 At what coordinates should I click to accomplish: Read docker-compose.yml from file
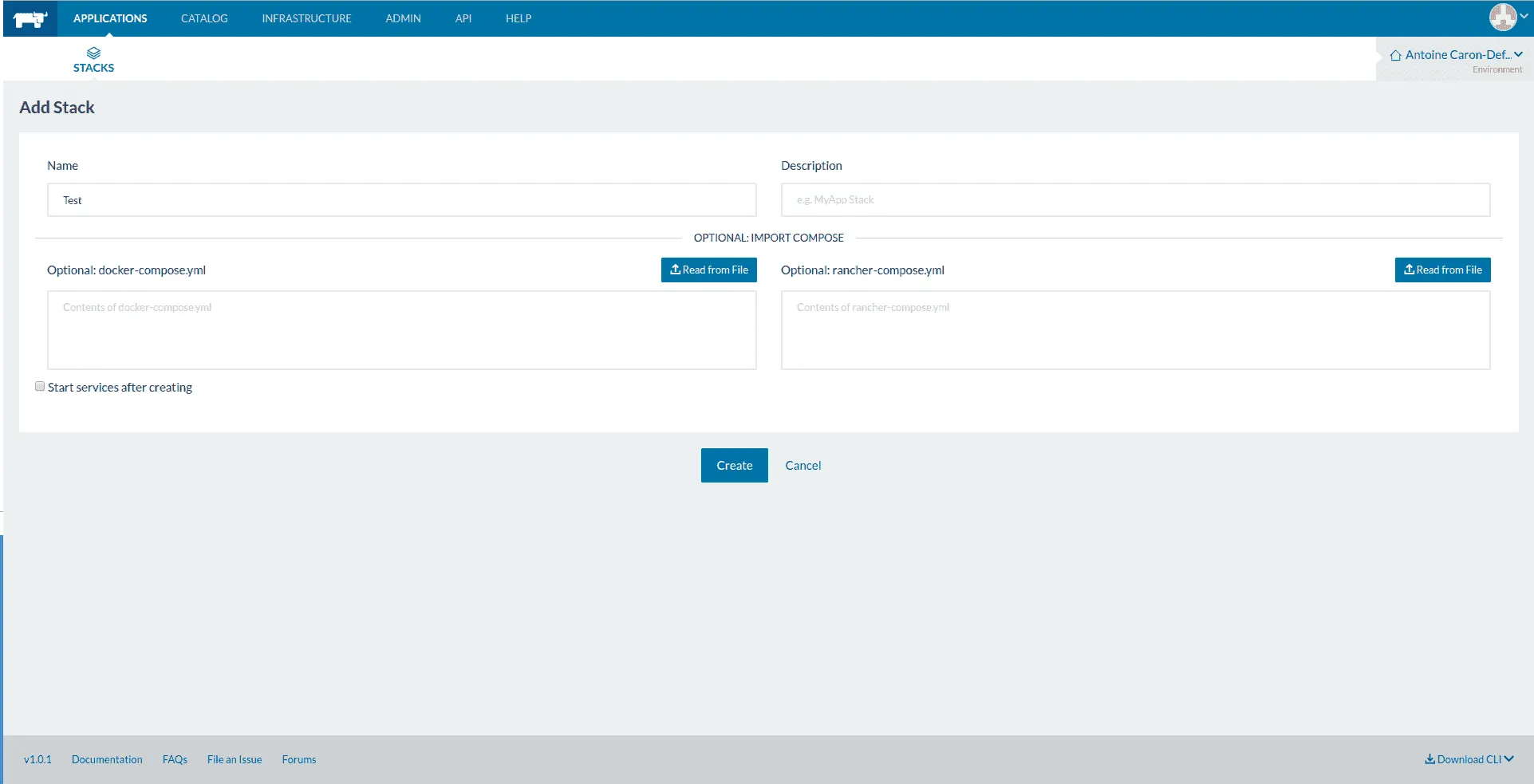pyautogui.click(x=708, y=270)
